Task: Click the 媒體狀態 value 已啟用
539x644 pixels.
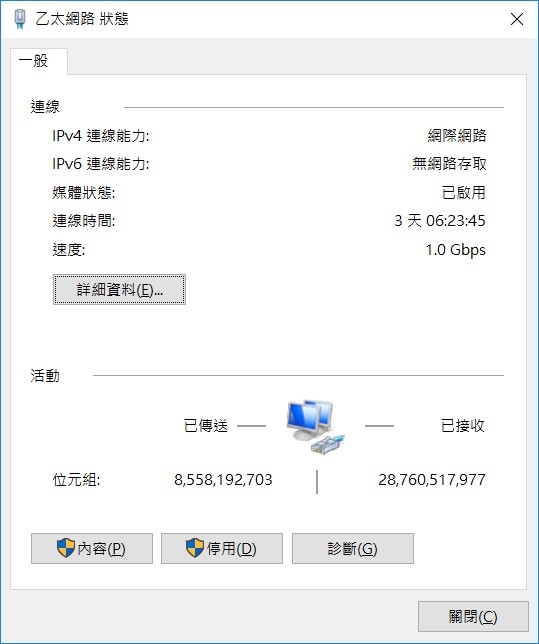Action: pyautogui.click(x=464, y=192)
